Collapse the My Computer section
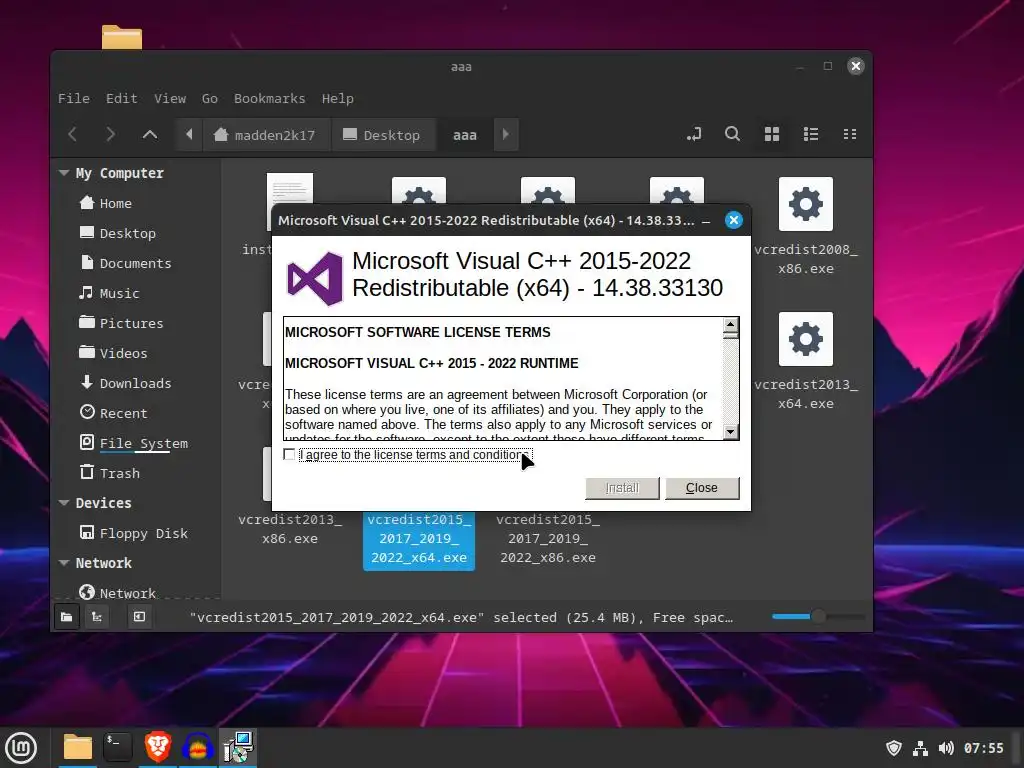Screen dimensions: 1024x768 pyautogui.click(x=64, y=173)
